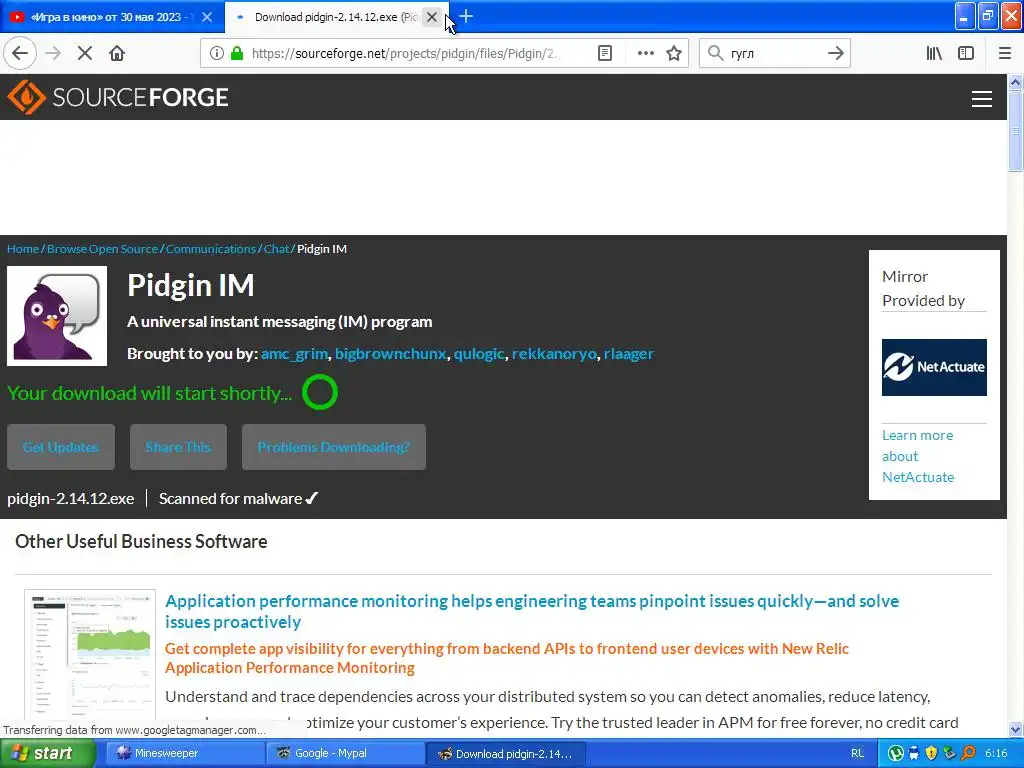
Task: Click page scrollbar down arrow
Action: tap(1015, 729)
